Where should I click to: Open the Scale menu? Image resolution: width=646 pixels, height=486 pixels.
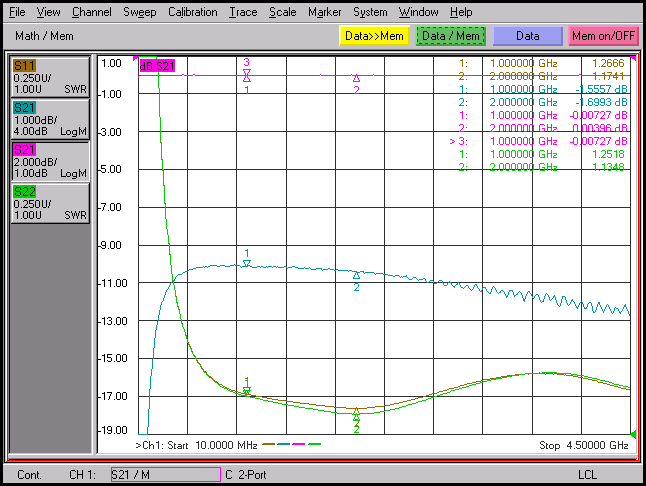point(282,12)
